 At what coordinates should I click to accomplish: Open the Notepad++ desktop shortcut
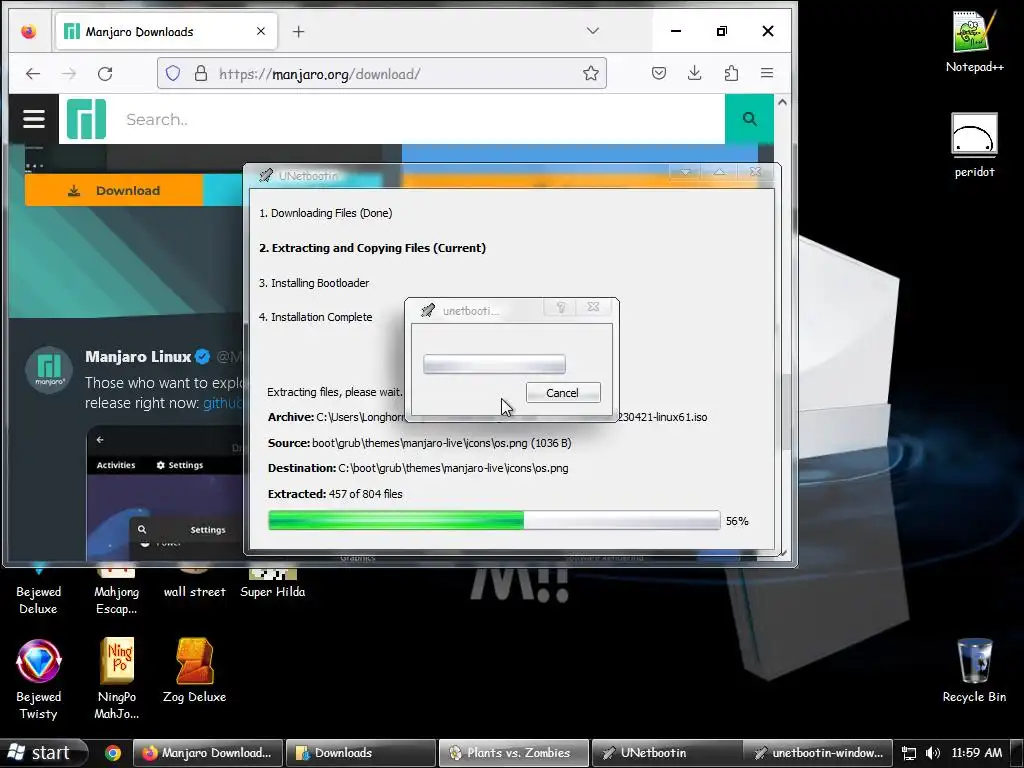coord(974,41)
